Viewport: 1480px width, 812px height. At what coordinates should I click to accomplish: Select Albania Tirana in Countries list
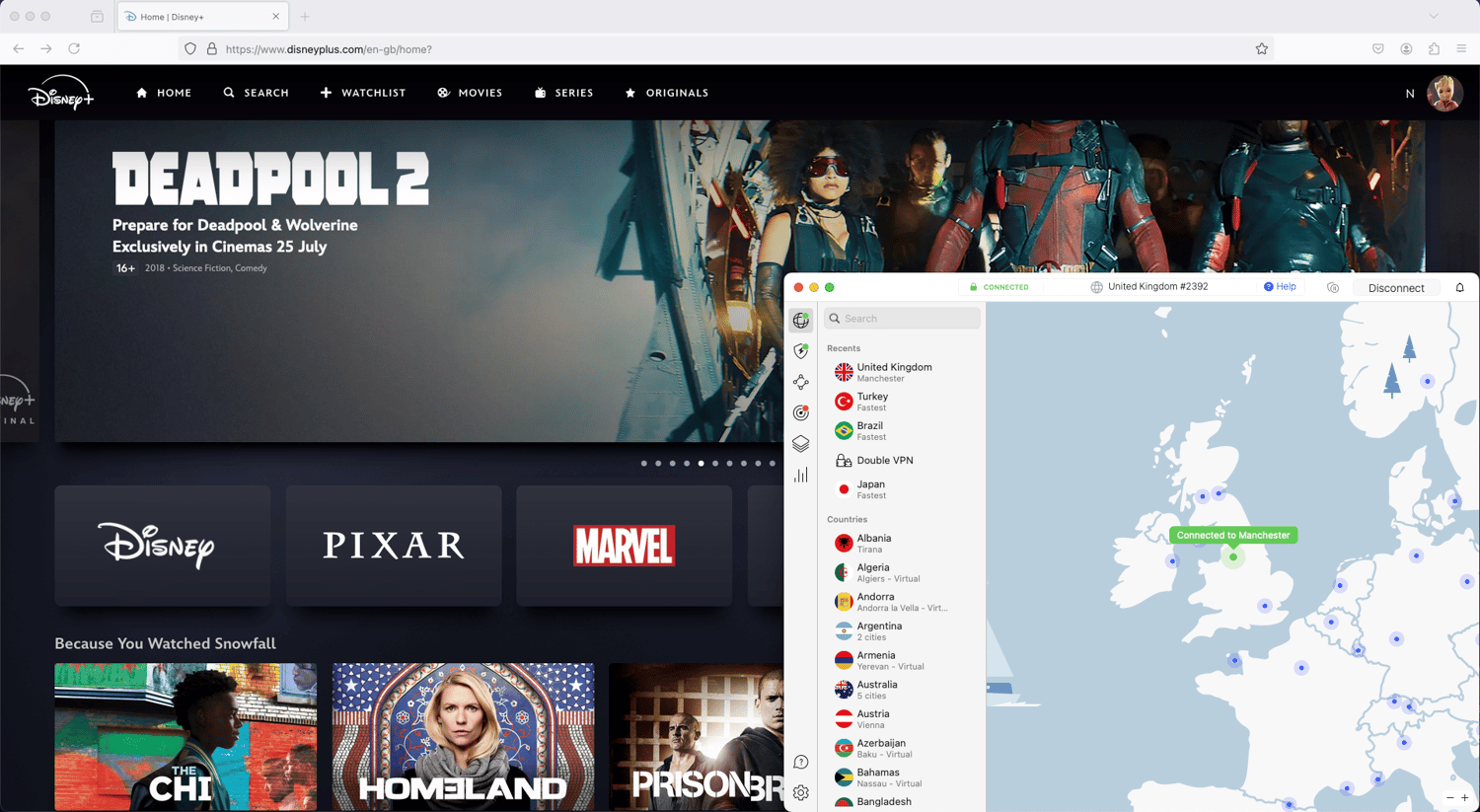coord(902,544)
